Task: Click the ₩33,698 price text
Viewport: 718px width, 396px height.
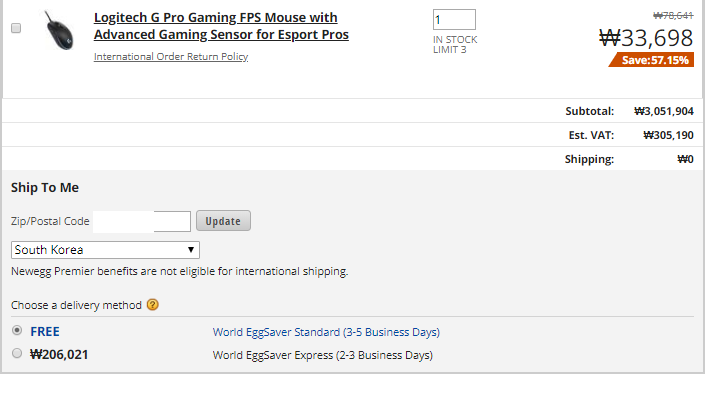Action: click(x=646, y=38)
